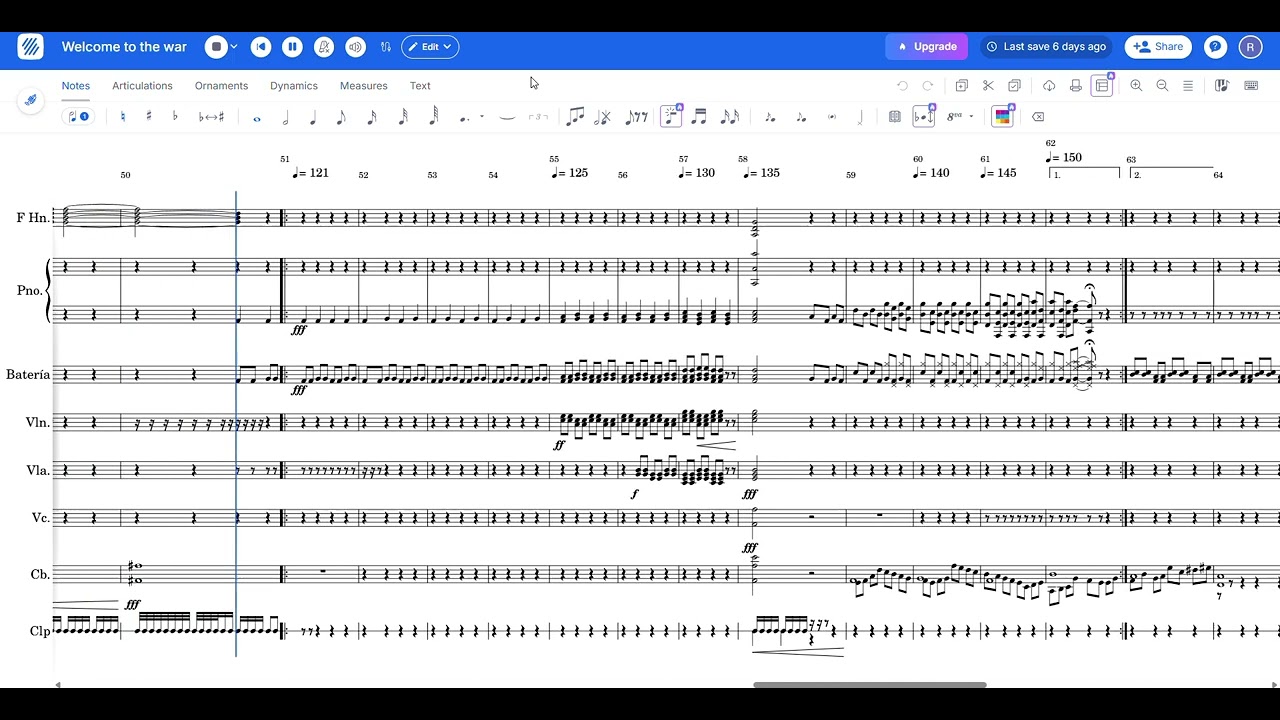This screenshot has height=720, width=1280.
Task: Select the half note duration
Action: click(285, 118)
